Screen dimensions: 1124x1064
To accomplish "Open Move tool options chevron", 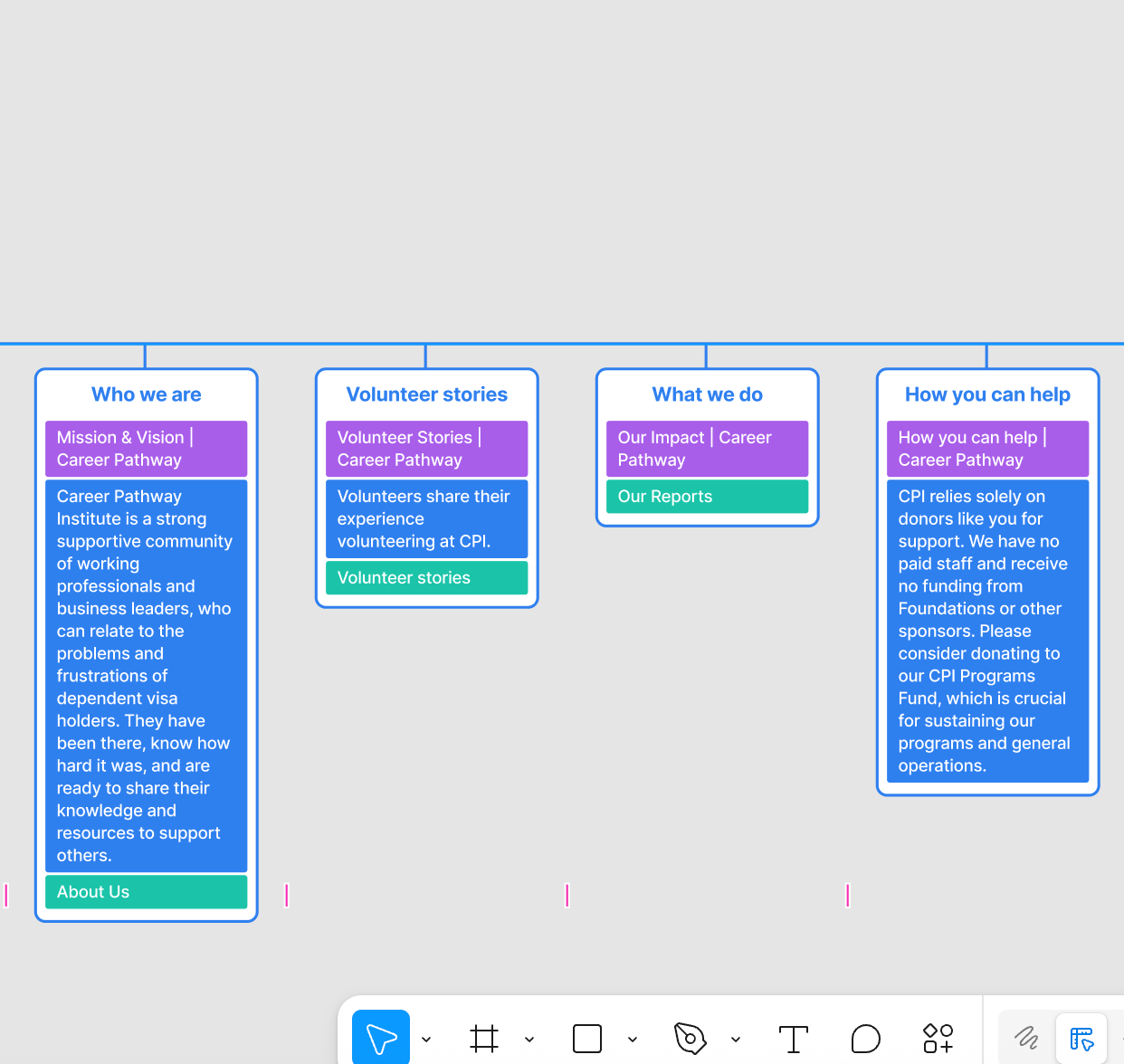I will [426, 1040].
